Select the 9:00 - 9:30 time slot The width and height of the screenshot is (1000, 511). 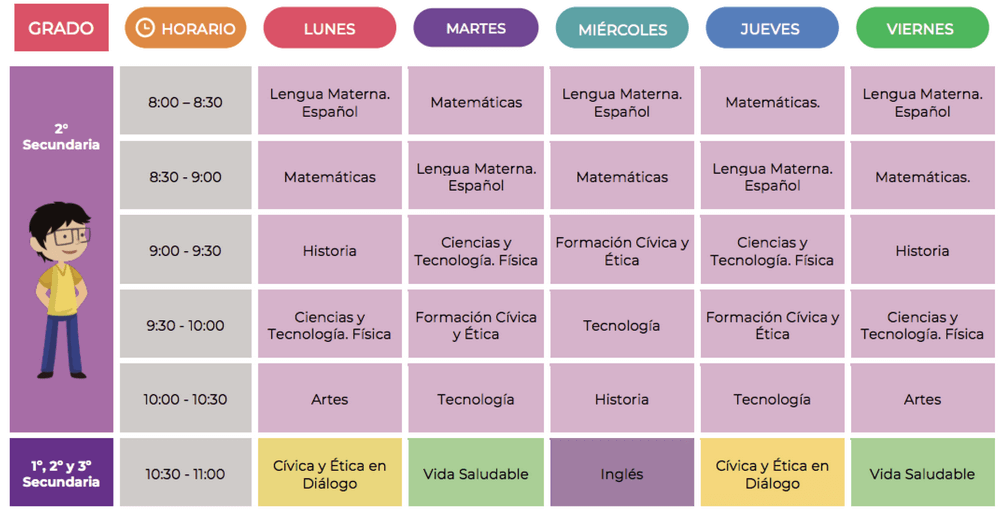tap(185, 251)
